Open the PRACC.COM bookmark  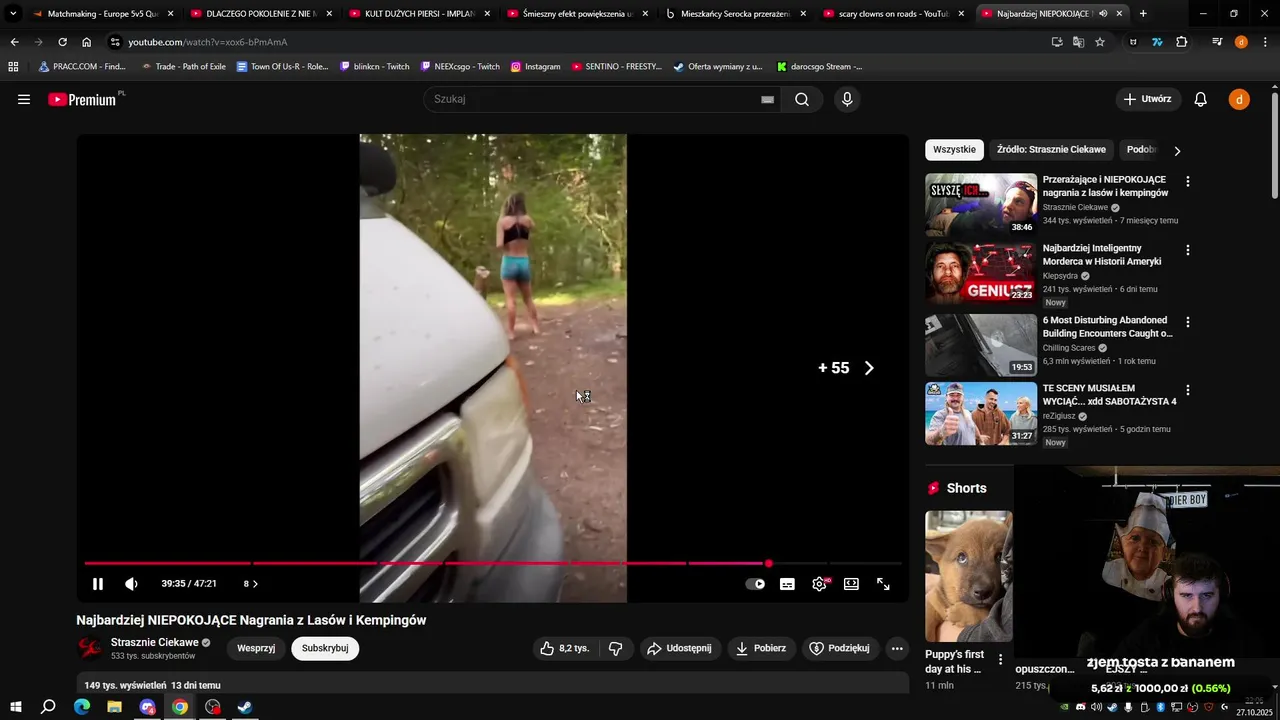[82, 67]
